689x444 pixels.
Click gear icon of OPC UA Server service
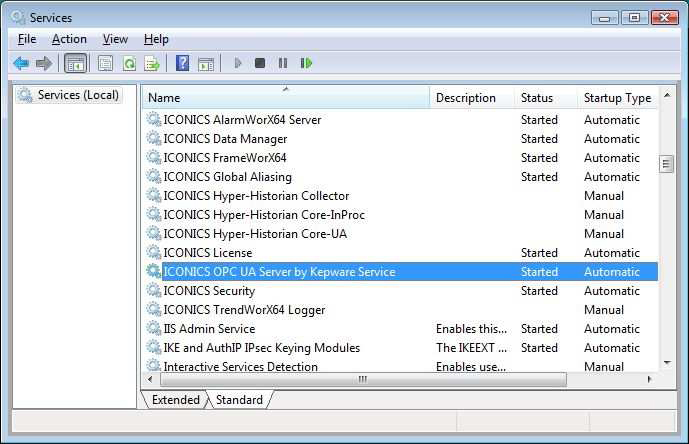coord(154,271)
